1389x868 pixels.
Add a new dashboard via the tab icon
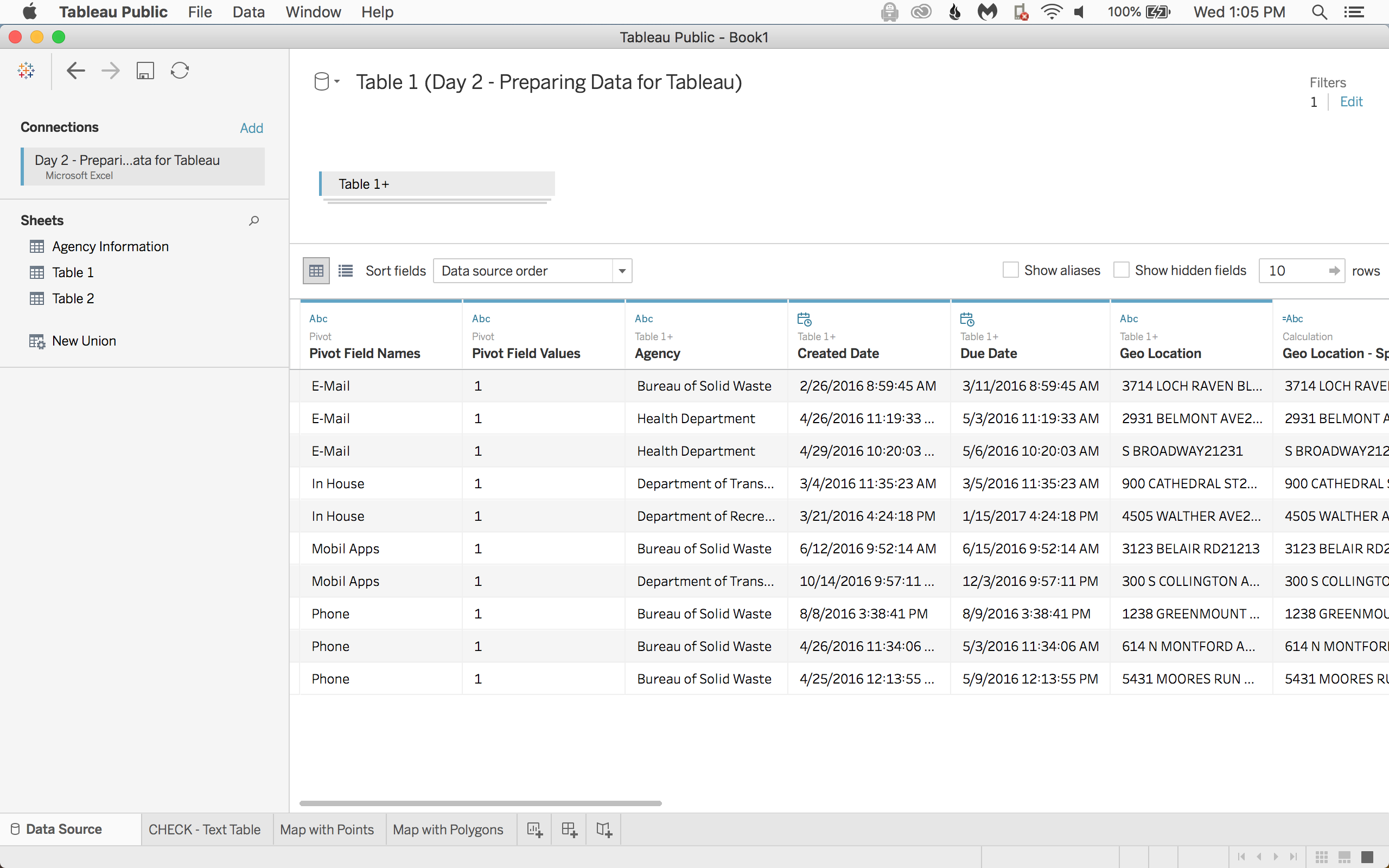coord(569,829)
